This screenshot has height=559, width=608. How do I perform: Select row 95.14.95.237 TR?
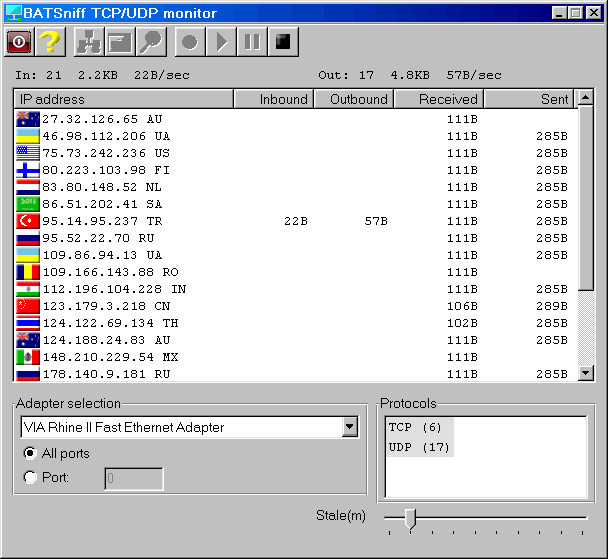tap(296, 221)
